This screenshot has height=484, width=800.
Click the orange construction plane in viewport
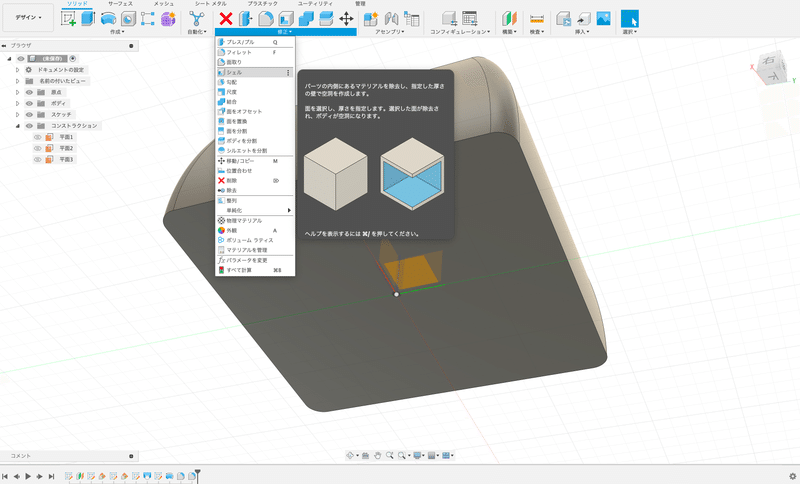coord(411,270)
